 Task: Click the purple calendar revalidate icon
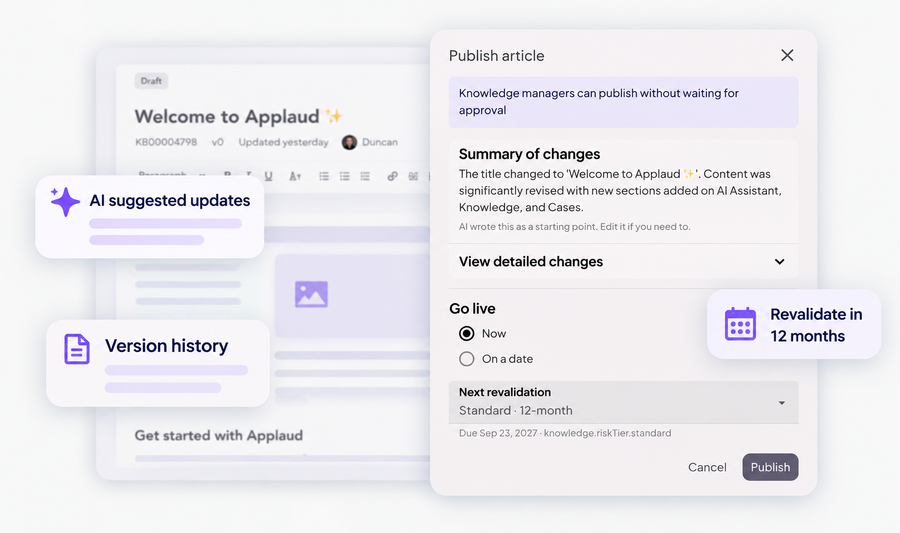(x=740, y=324)
